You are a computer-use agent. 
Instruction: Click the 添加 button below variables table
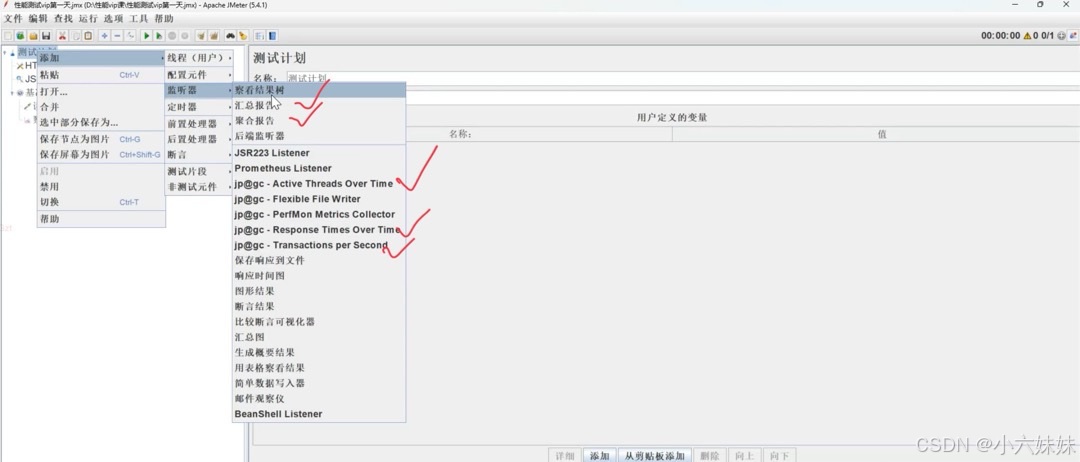599,456
